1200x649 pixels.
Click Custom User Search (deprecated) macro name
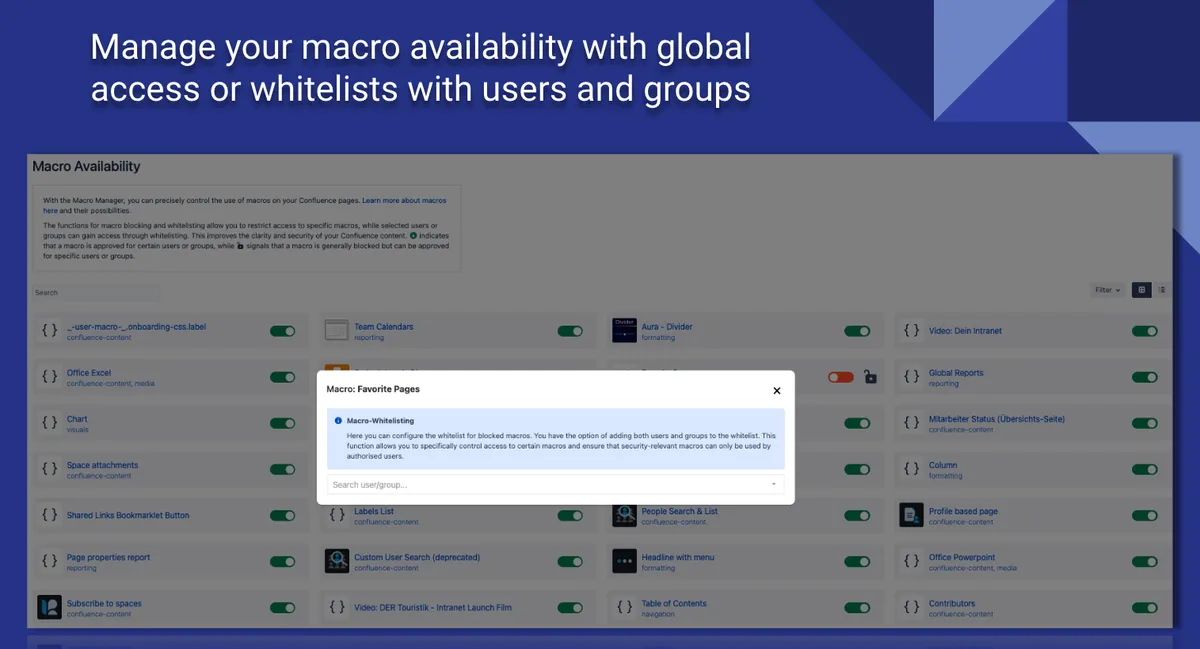point(417,557)
